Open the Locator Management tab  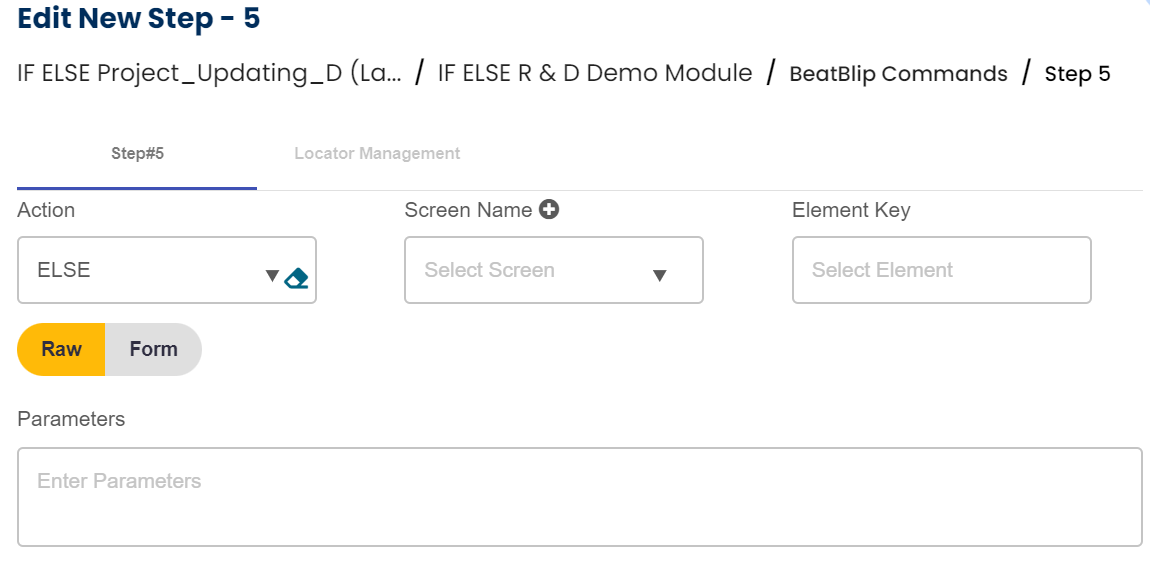coord(377,154)
